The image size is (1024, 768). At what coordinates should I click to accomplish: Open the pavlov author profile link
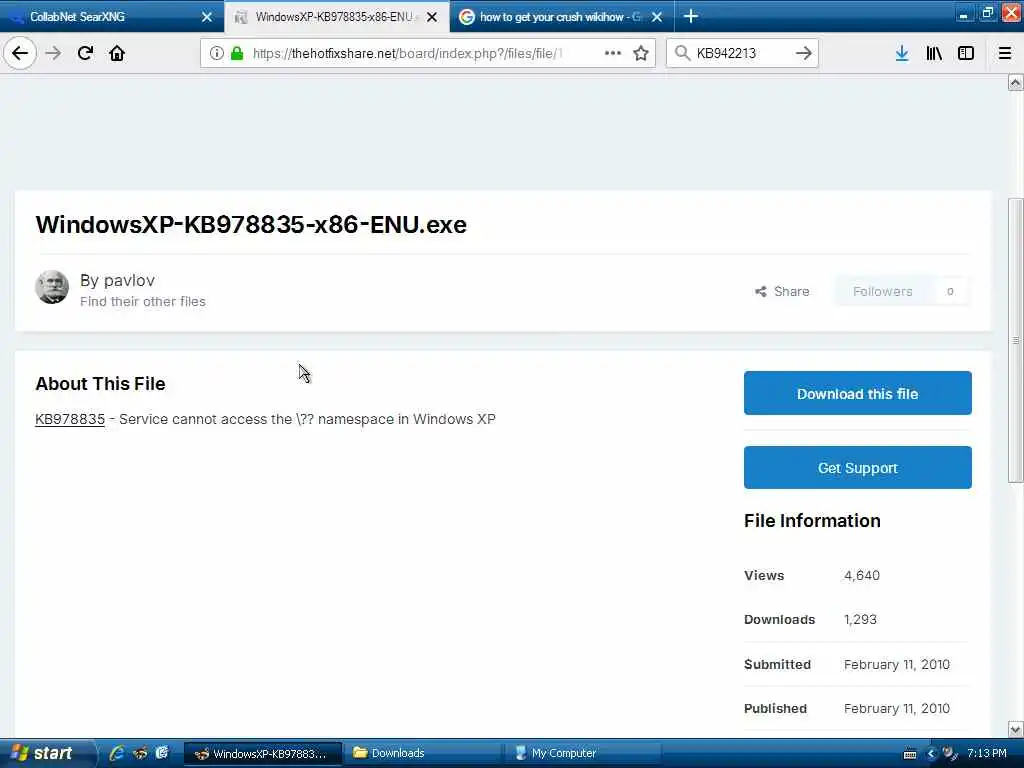129,280
